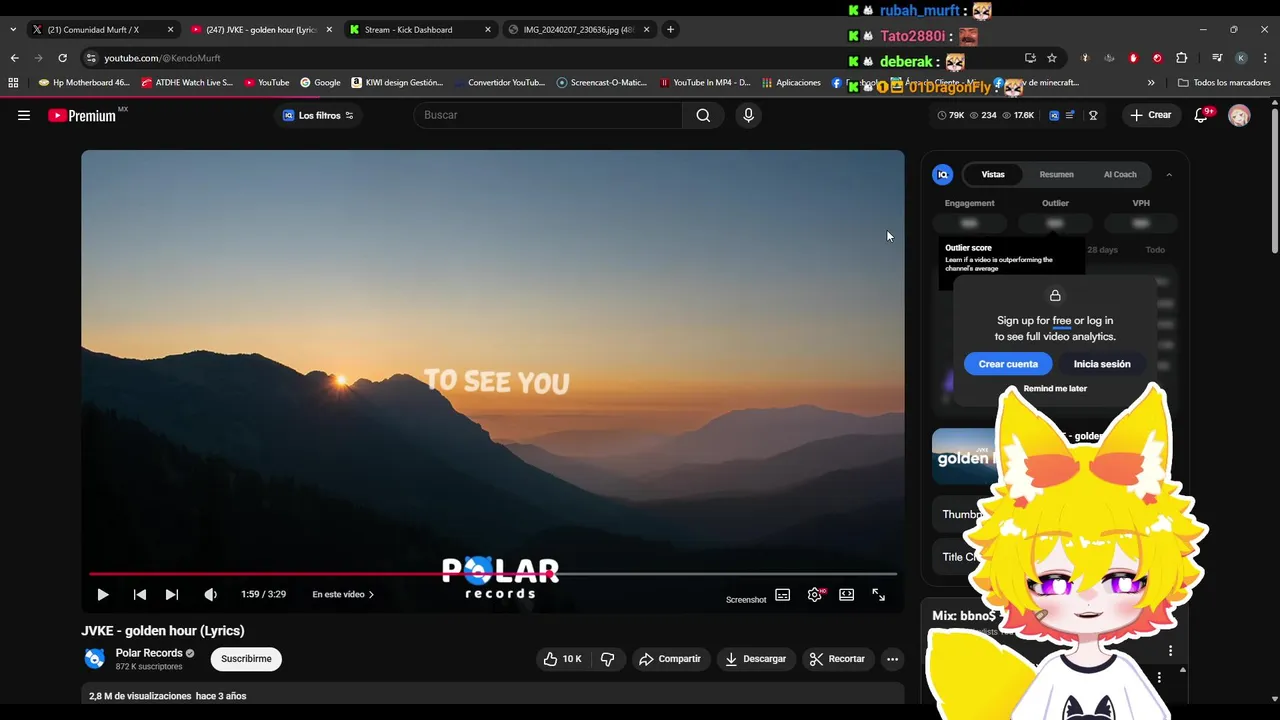This screenshot has height=720, width=1280.
Task: Open Todos los marcadores folder
Action: tap(1225, 83)
